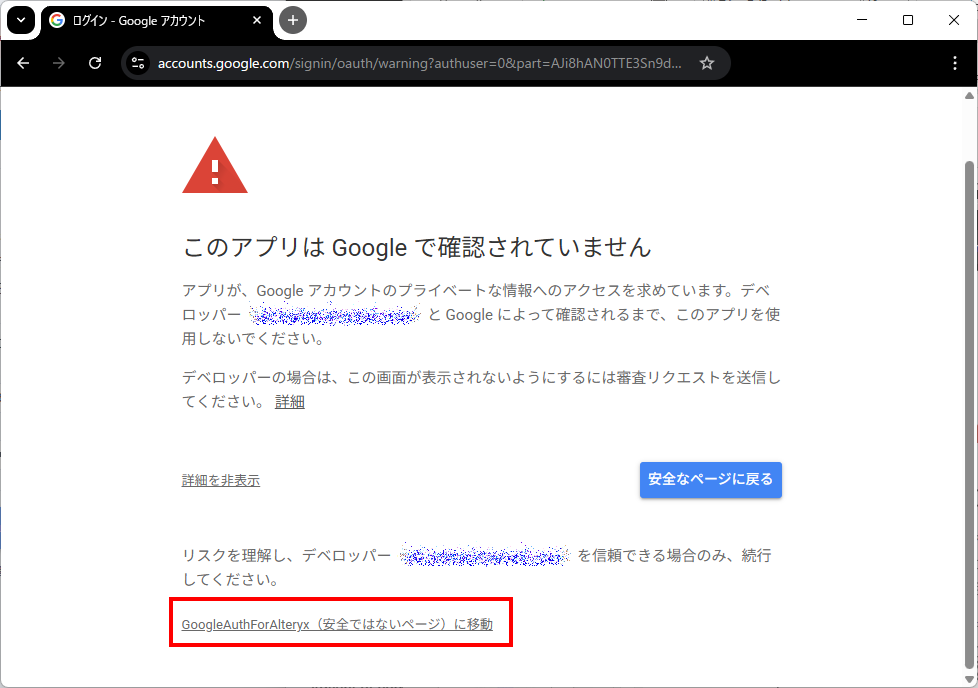Click the back navigation arrow

[24, 63]
